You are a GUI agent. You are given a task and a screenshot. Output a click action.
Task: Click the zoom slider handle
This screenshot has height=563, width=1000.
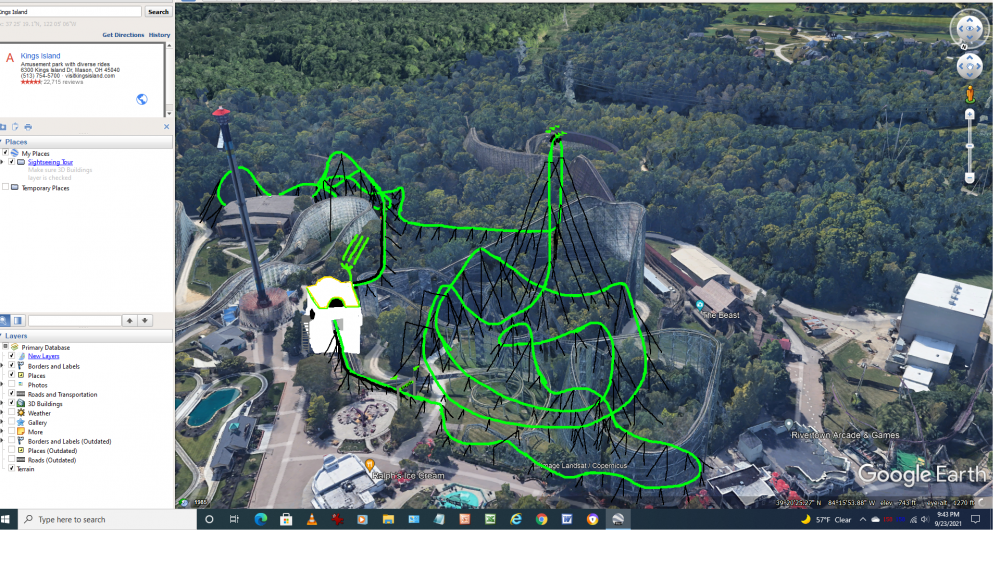969,146
